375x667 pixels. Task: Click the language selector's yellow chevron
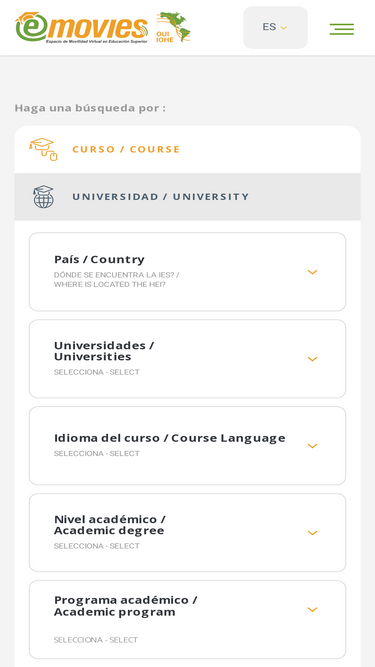[284, 28]
